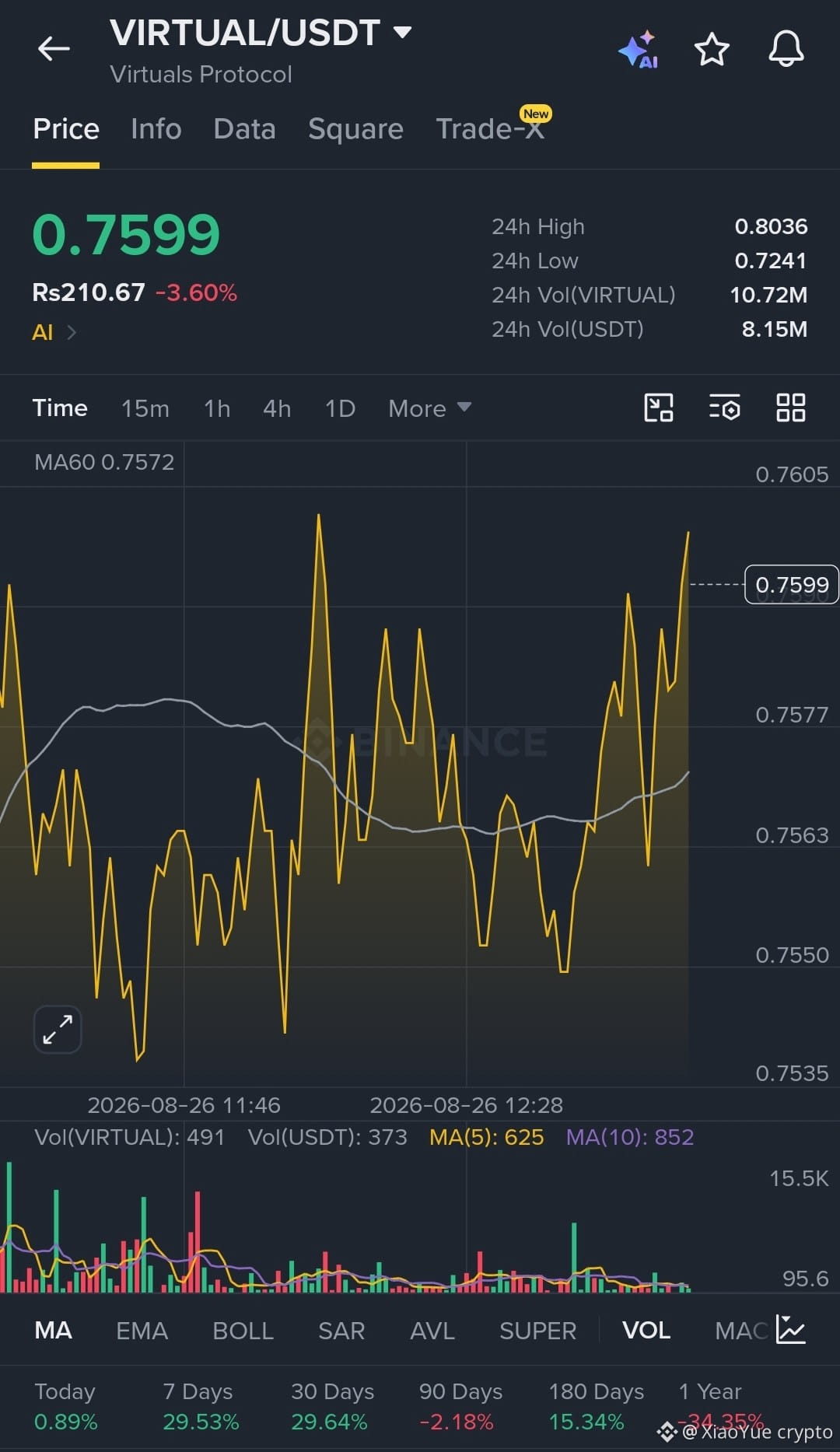Select the 15m interval

pyautogui.click(x=145, y=408)
